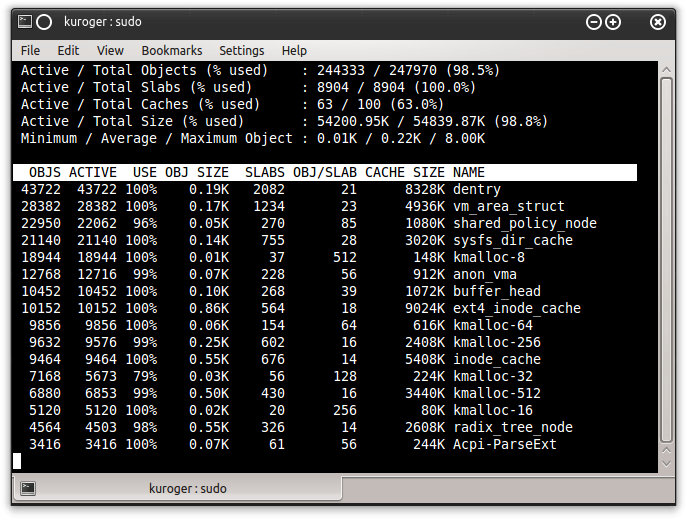Expand the Bookmarks menu
The width and height of the screenshot is (687, 520).
pos(171,50)
